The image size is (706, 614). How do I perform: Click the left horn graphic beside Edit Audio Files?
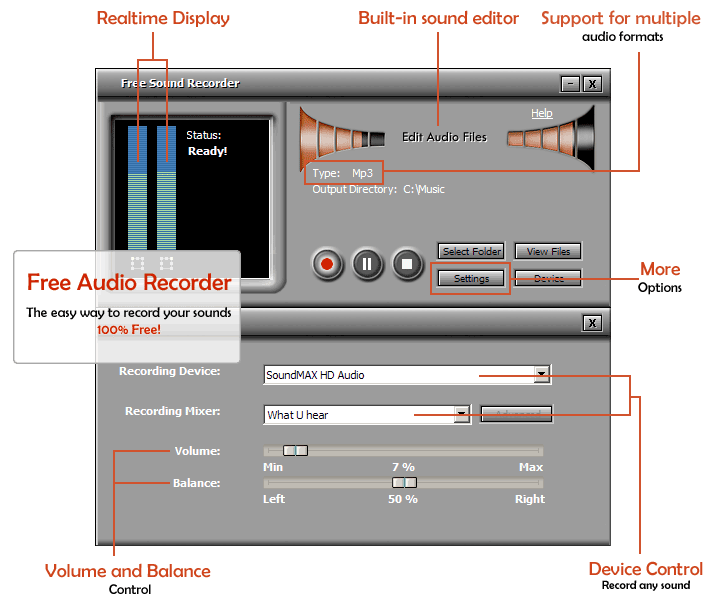[x=342, y=138]
